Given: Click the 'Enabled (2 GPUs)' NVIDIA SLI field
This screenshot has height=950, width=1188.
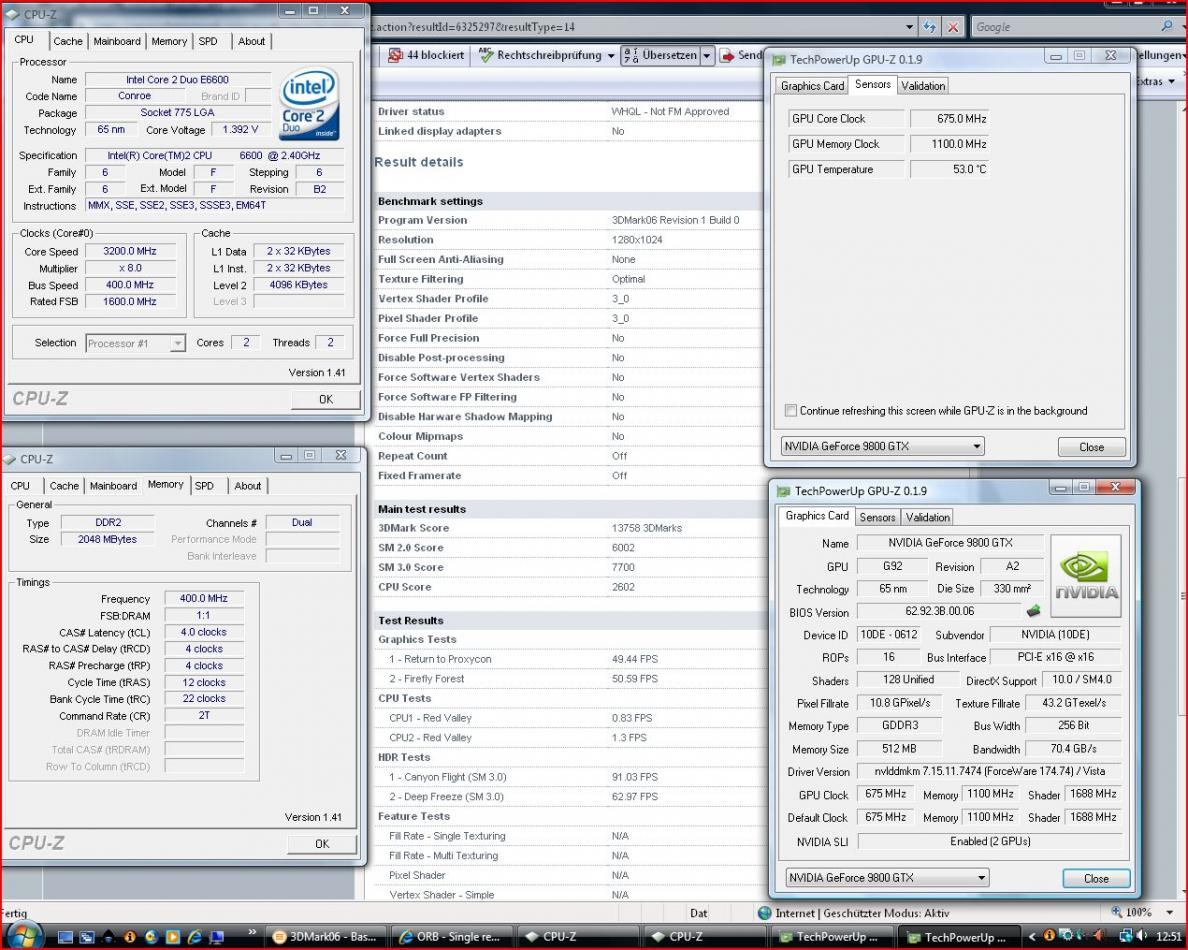Looking at the screenshot, I should [989, 842].
